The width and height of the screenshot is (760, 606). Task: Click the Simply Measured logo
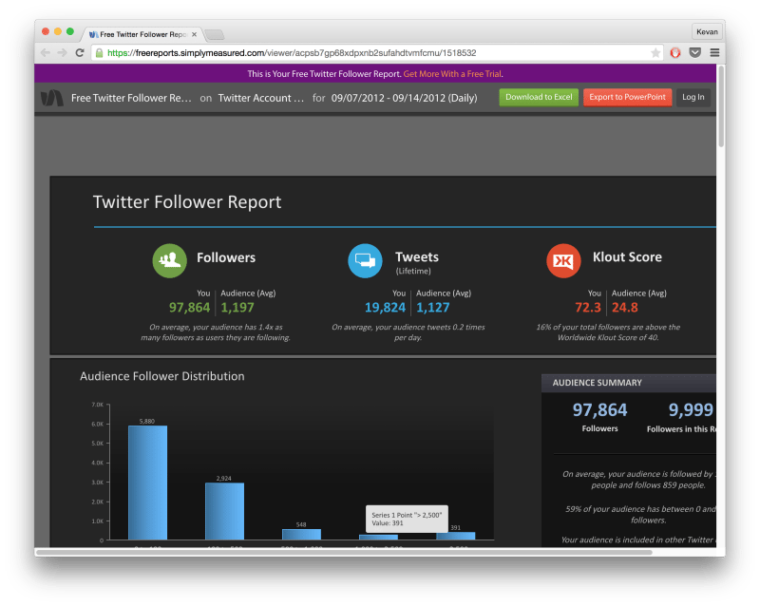click(x=52, y=98)
